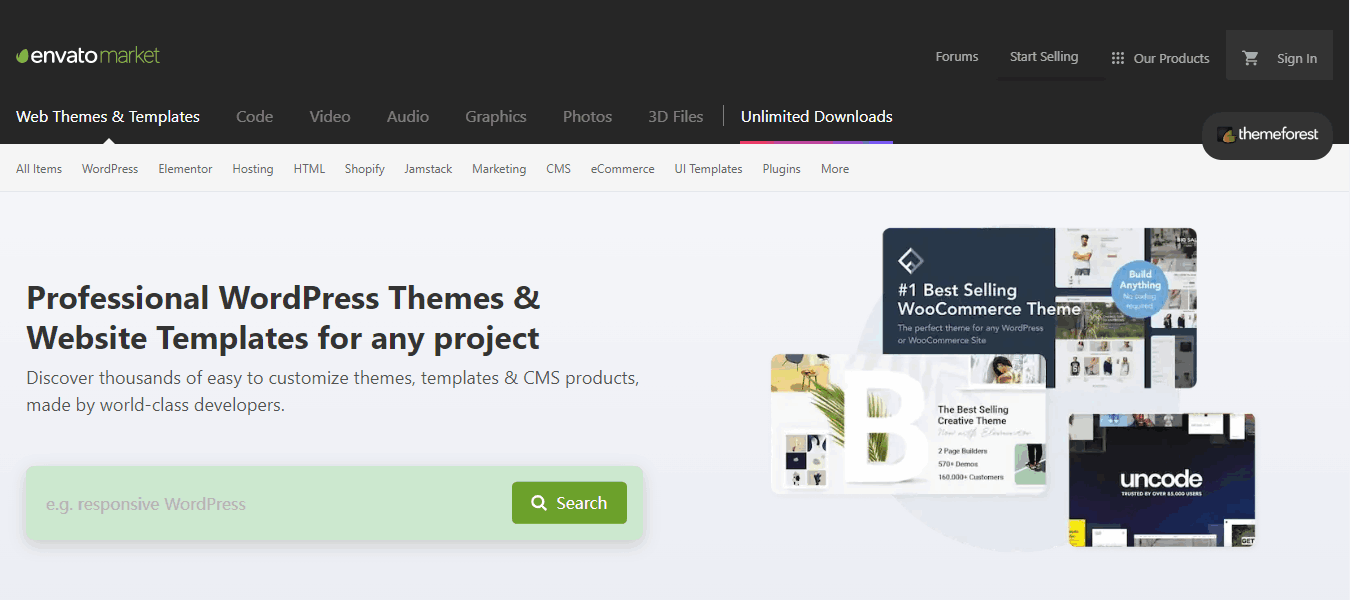
Task: Click the themeforest flame badge icon
Action: [1225, 133]
